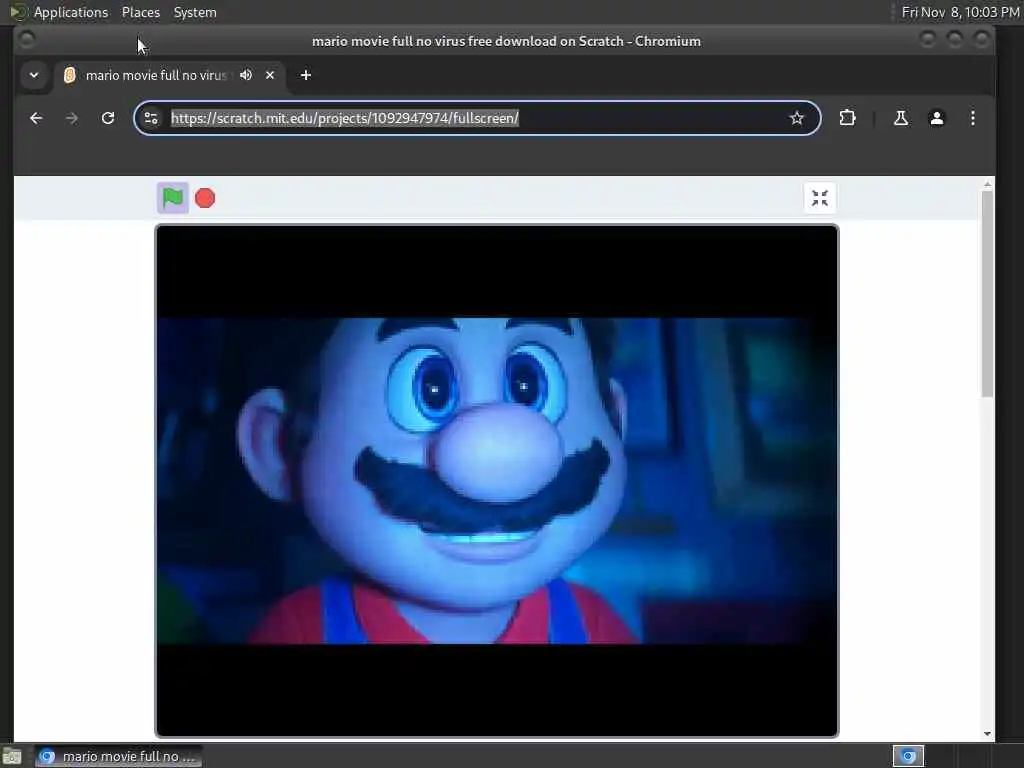Click the date and time clock

(x=960, y=12)
